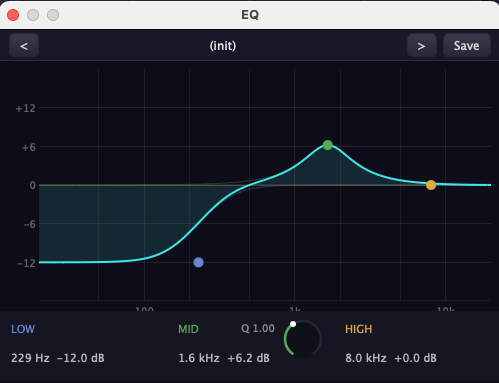Click the 0 dB axis label
The width and height of the screenshot is (499, 383).
(x=32, y=185)
